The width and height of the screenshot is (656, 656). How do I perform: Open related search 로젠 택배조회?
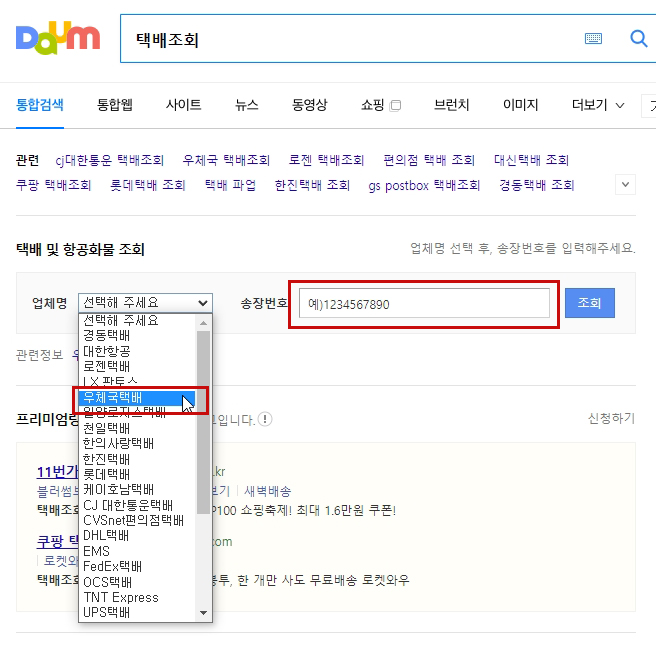326,160
